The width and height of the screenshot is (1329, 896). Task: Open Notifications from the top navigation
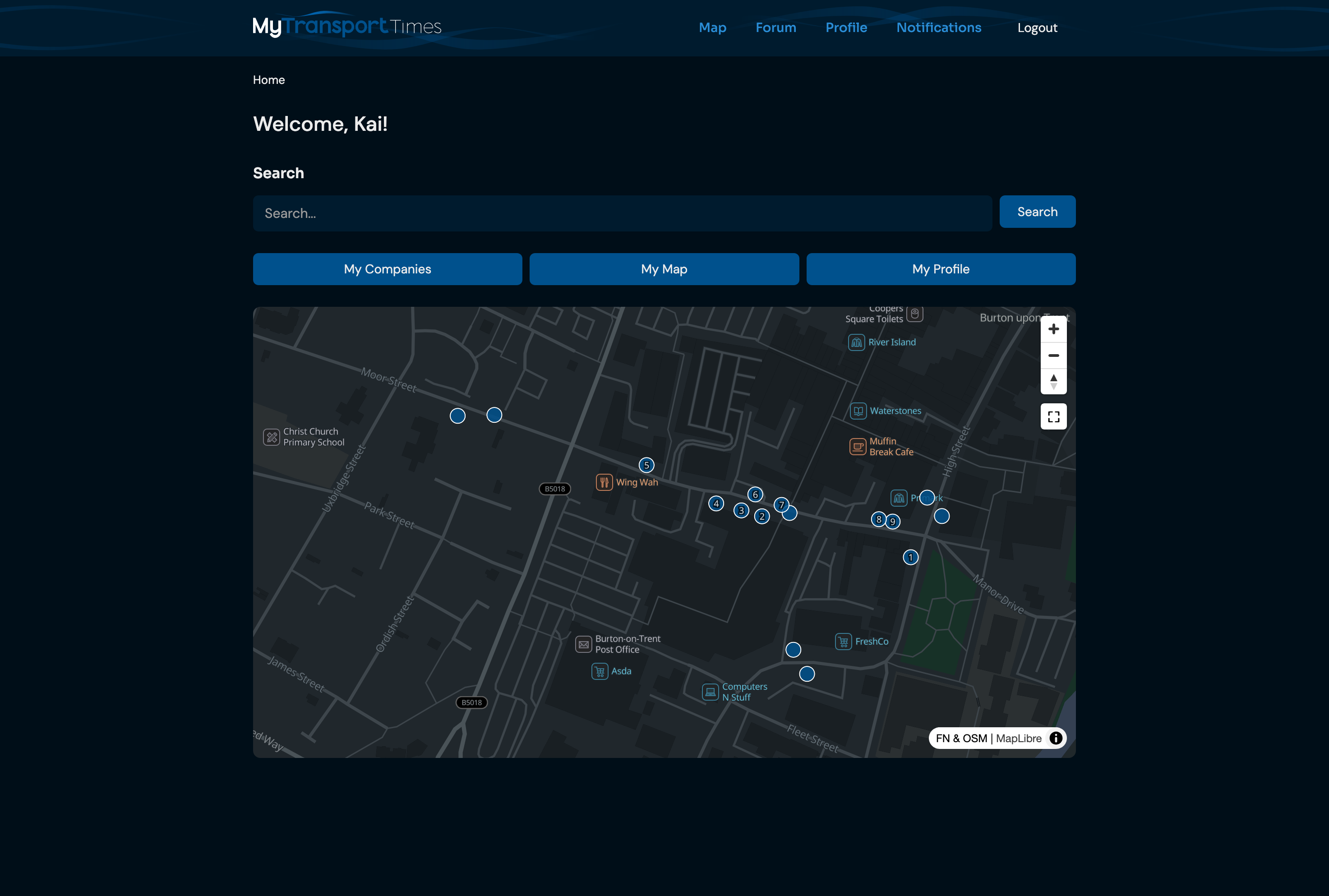click(x=939, y=28)
